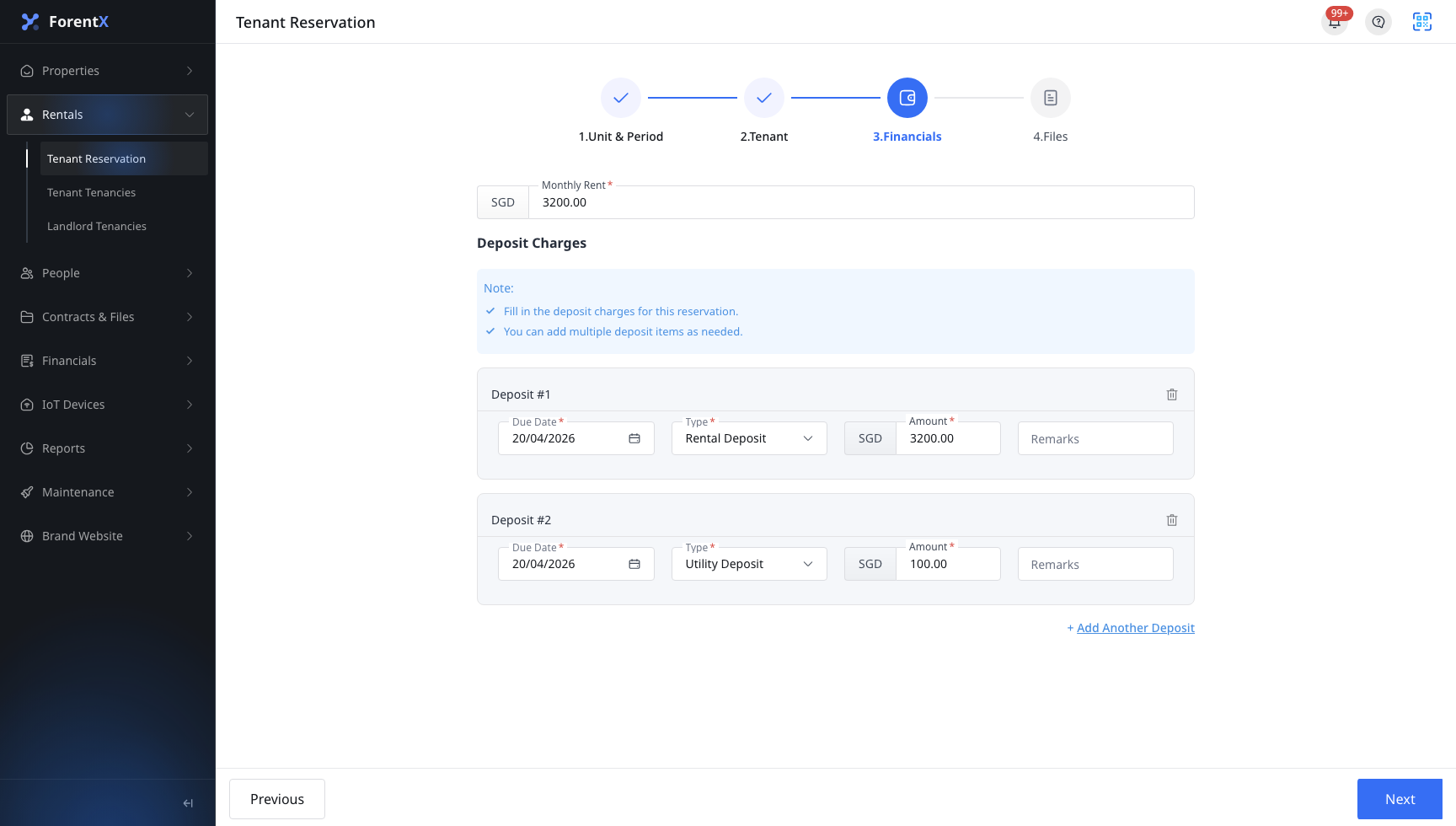Open calendar for Deposit #1 due date
This screenshot has height=826, width=1456.
pos(634,438)
